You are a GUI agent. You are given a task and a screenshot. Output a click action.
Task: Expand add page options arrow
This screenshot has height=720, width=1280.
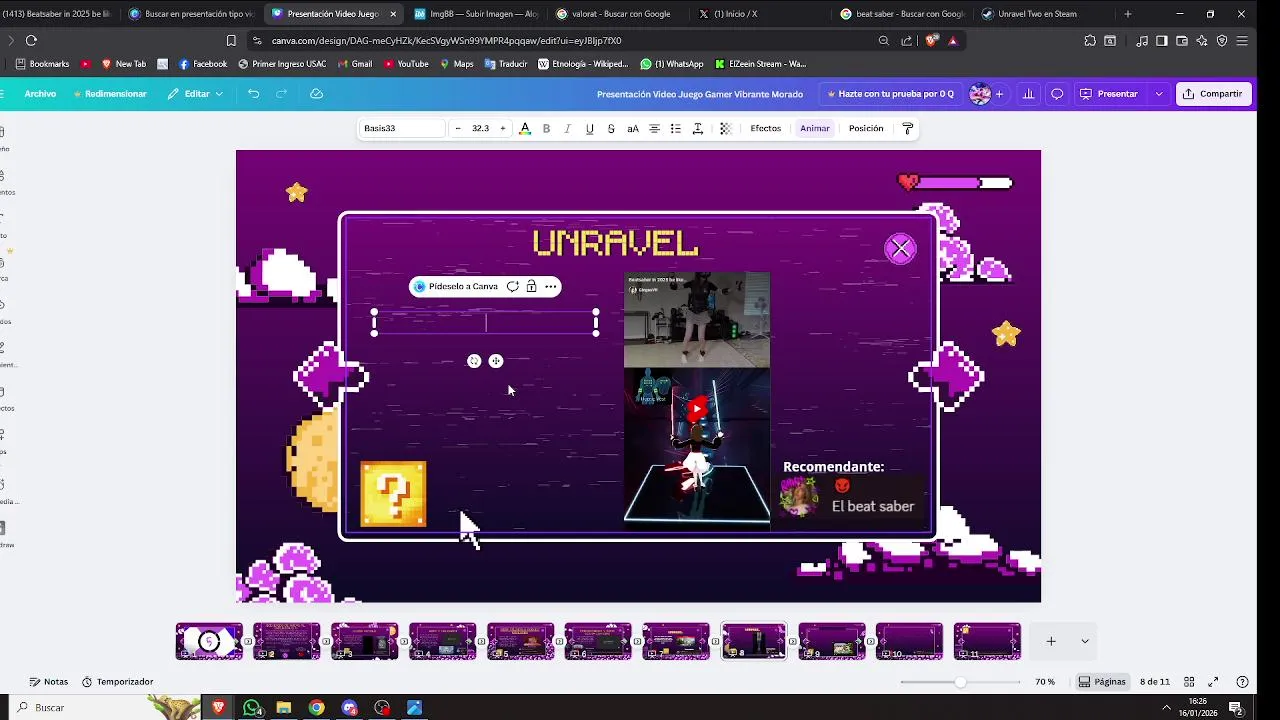pyautogui.click(x=1084, y=641)
